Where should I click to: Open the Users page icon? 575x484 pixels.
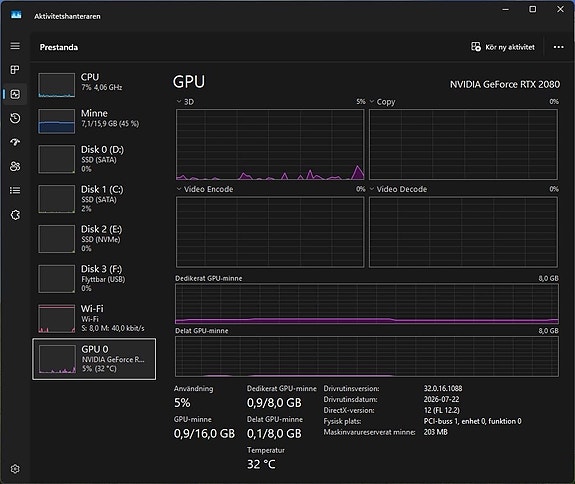15,166
